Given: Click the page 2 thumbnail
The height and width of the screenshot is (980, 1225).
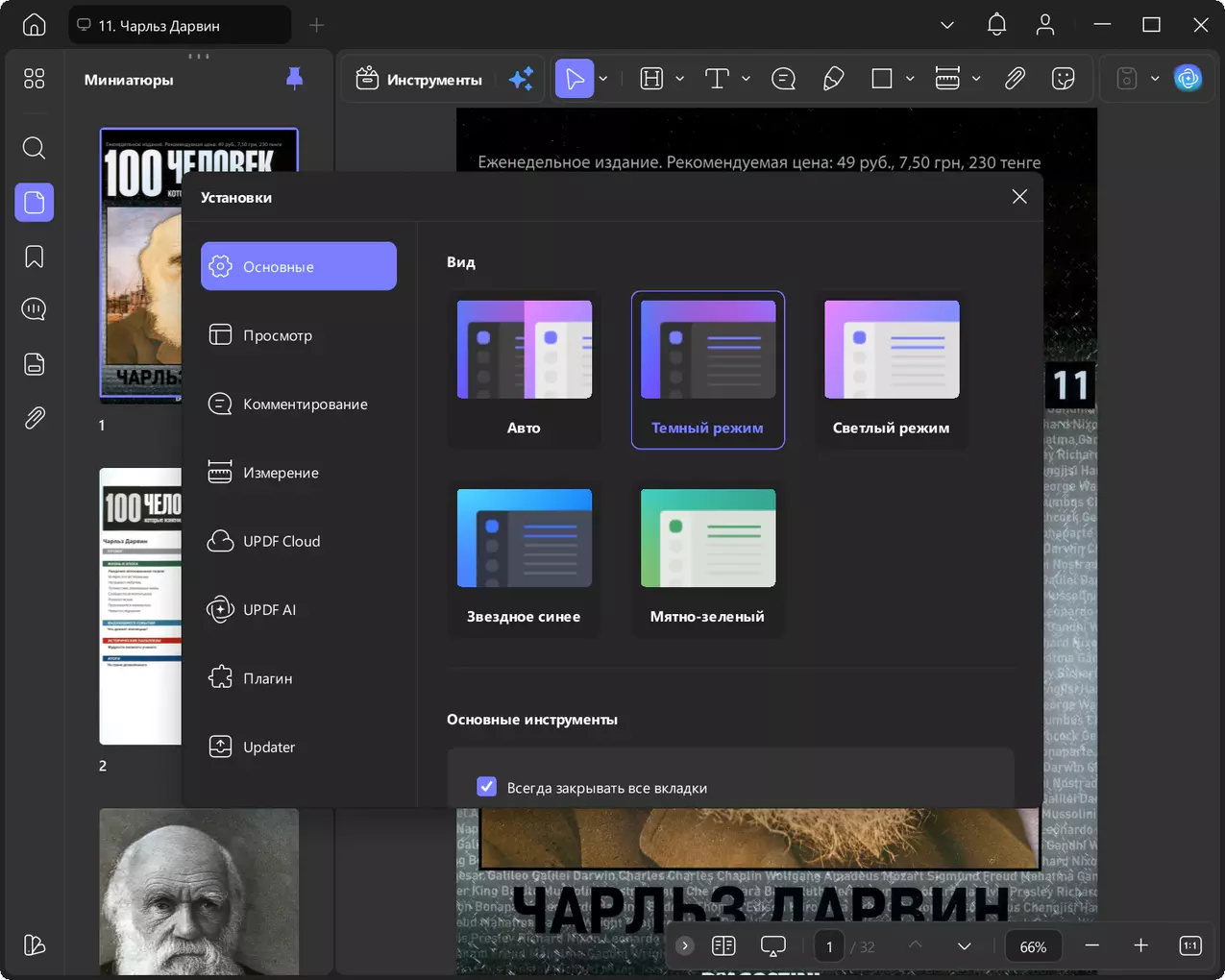Looking at the screenshot, I should coord(140,606).
